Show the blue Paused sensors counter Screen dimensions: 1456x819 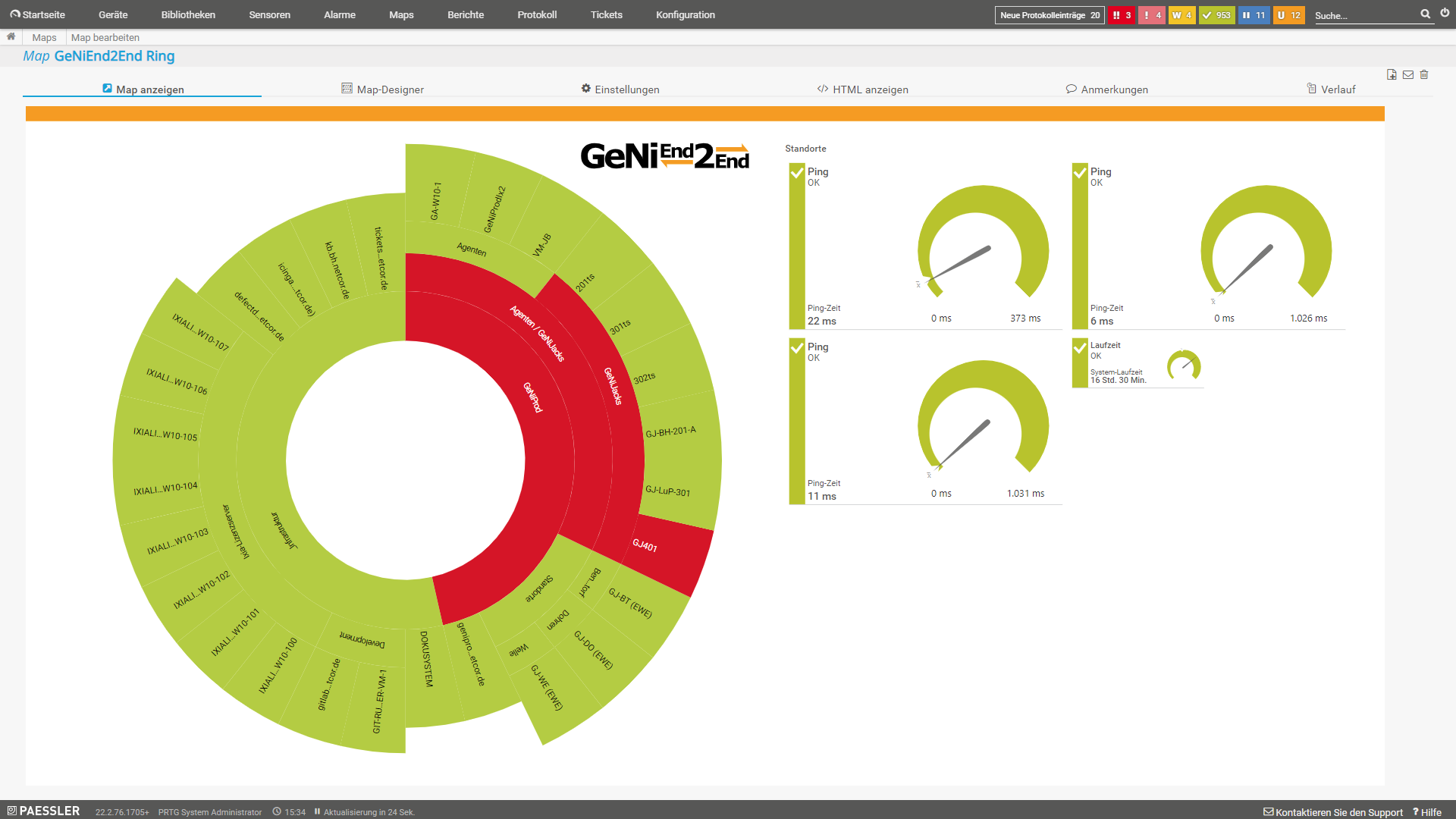pyautogui.click(x=1254, y=15)
